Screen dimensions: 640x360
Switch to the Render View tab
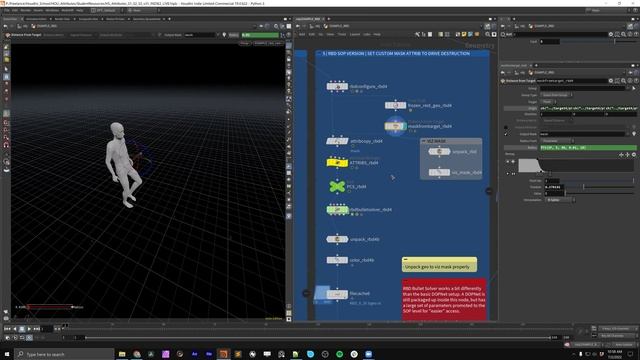pos(62,19)
